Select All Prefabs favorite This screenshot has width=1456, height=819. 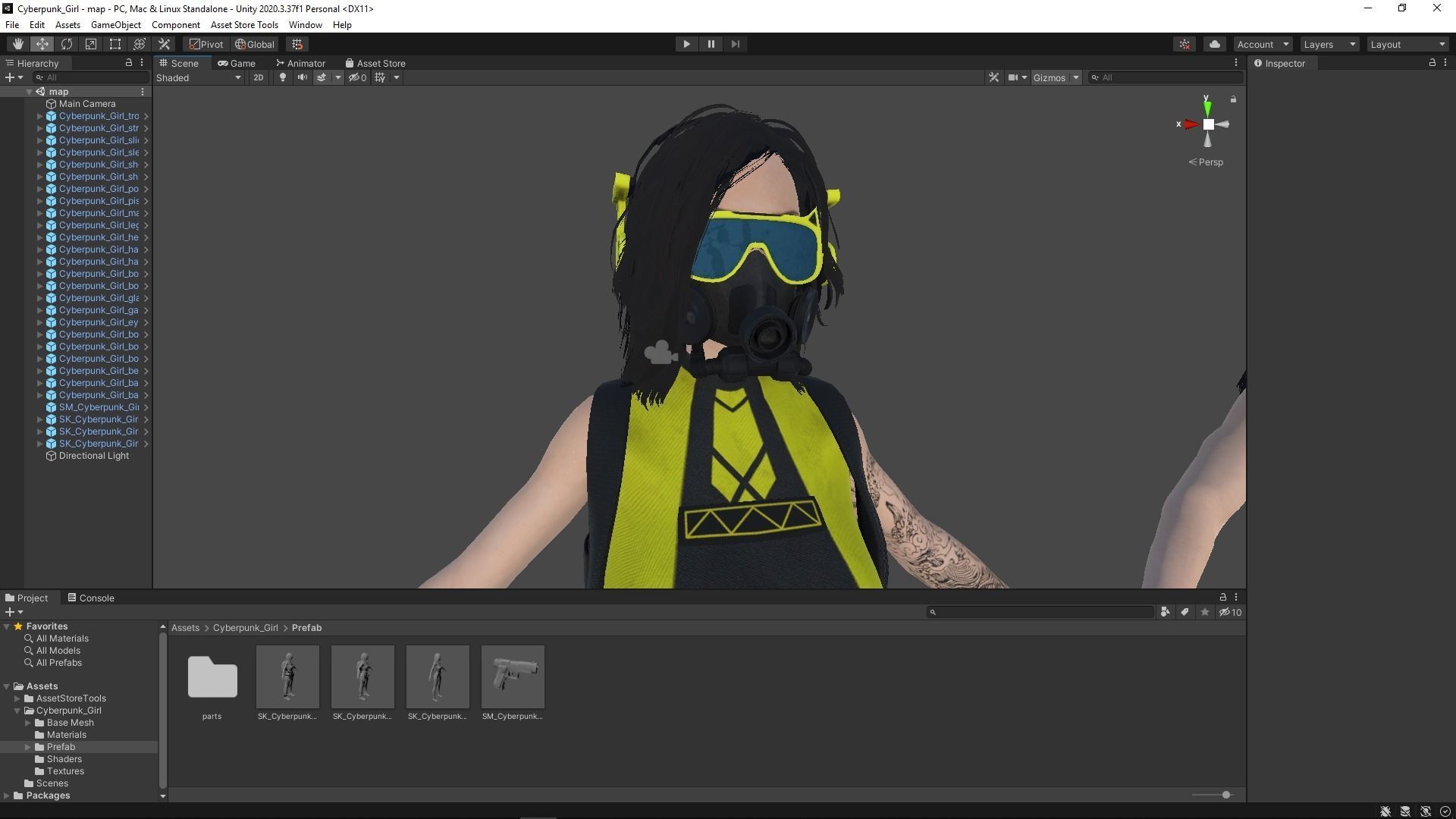[x=58, y=663]
